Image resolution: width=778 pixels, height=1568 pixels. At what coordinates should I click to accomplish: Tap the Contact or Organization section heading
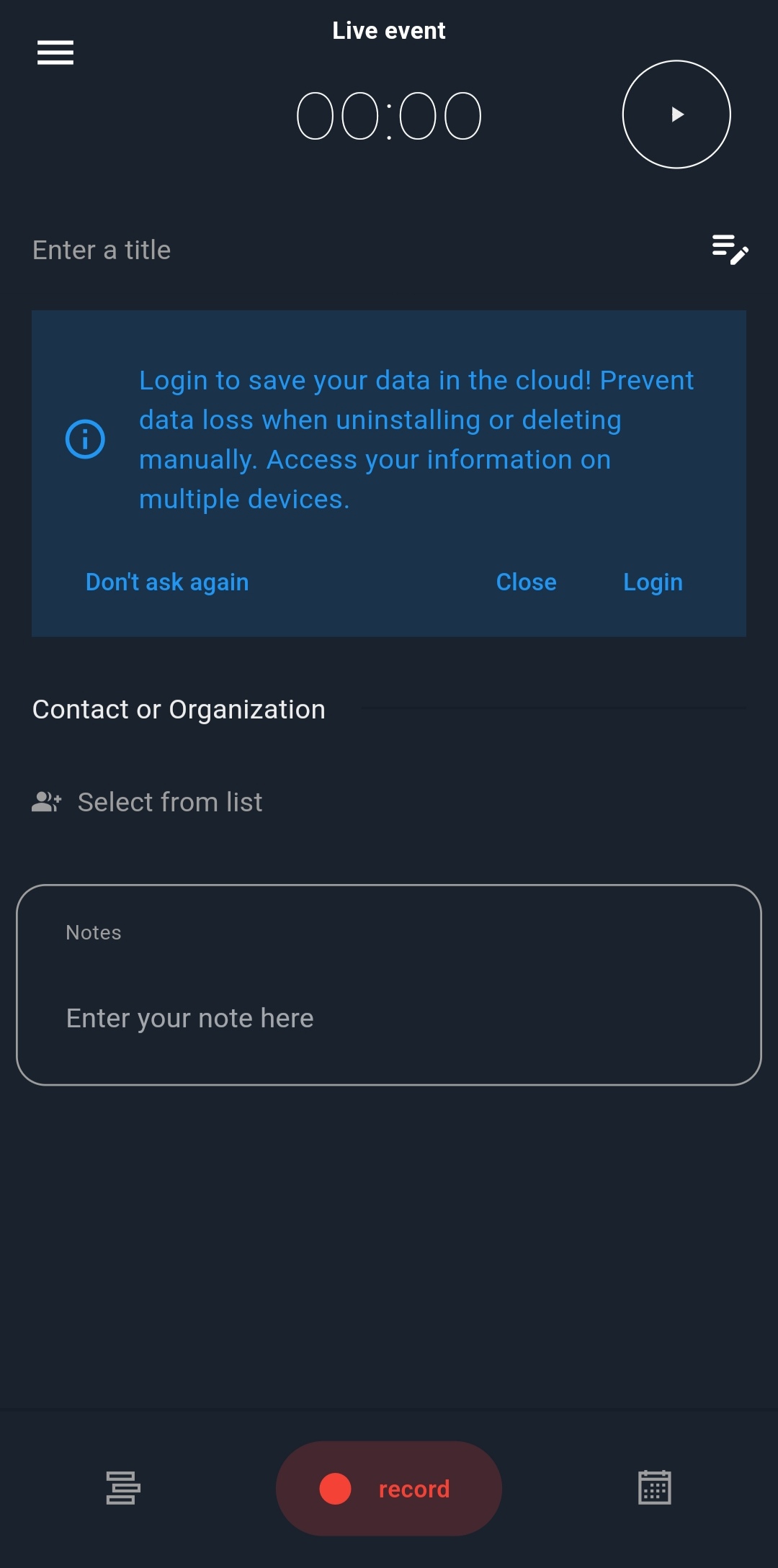click(179, 710)
